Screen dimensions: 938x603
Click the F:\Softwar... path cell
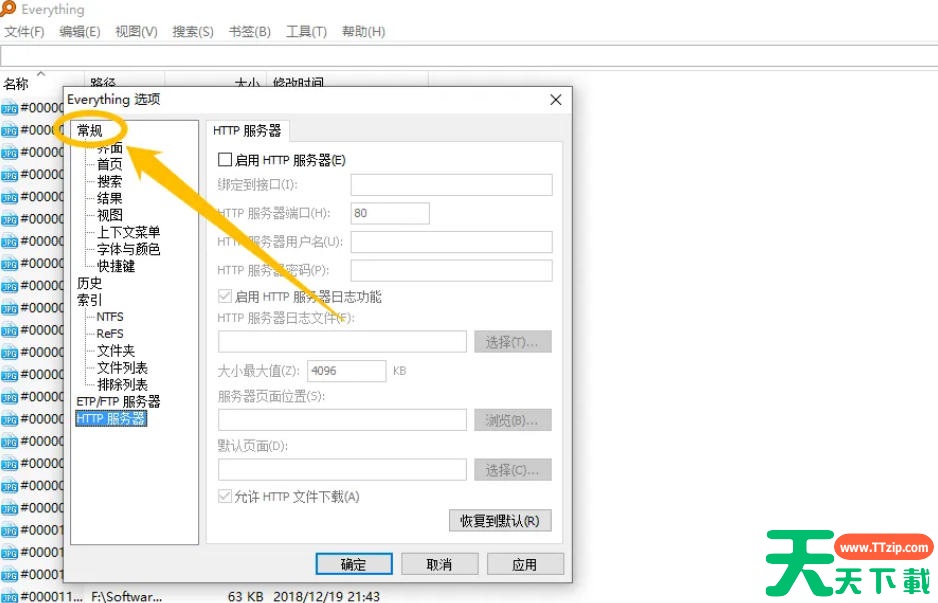pos(126,596)
